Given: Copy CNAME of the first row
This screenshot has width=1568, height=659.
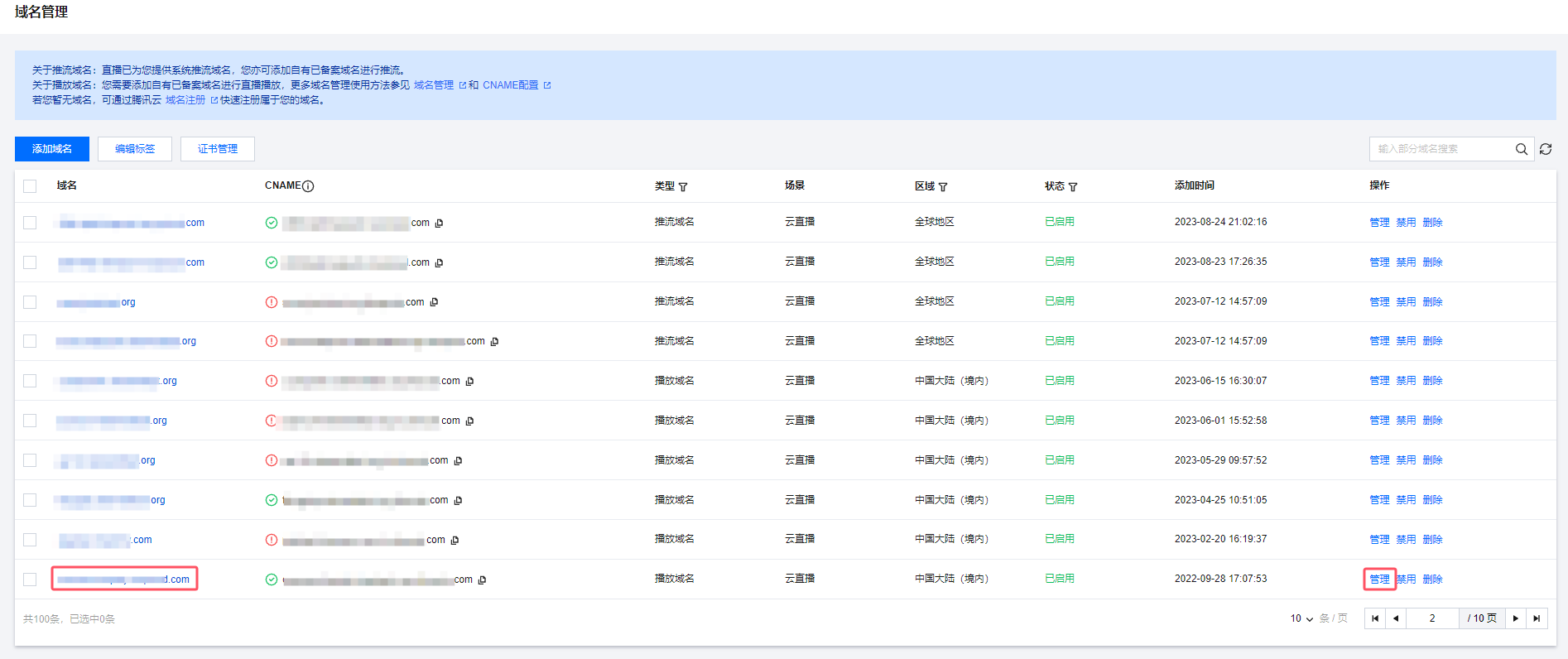Looking at the screenshot, I should (439, 223).
